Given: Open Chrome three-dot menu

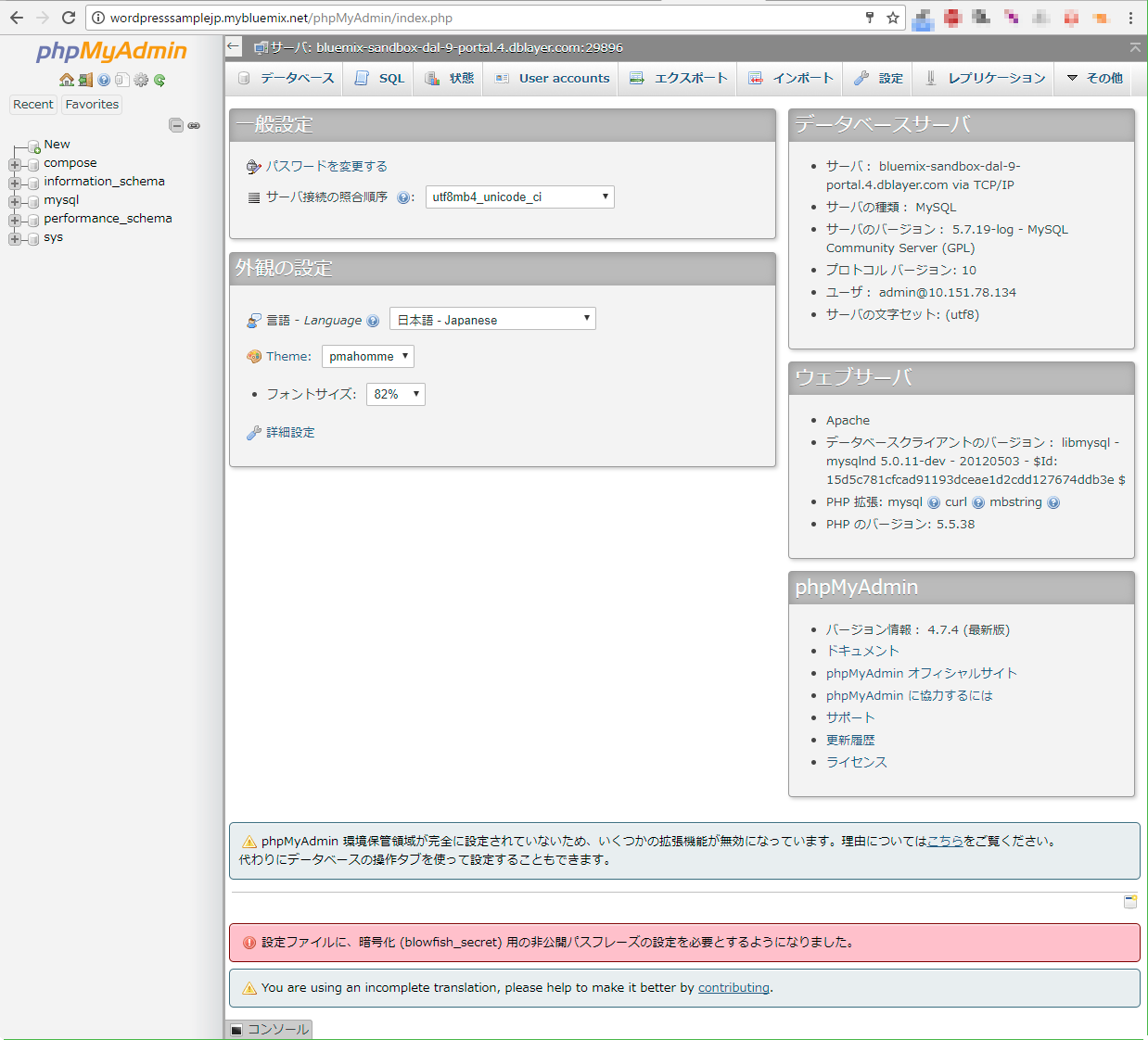Looking at the screenshot, I should click(1130, 18).
